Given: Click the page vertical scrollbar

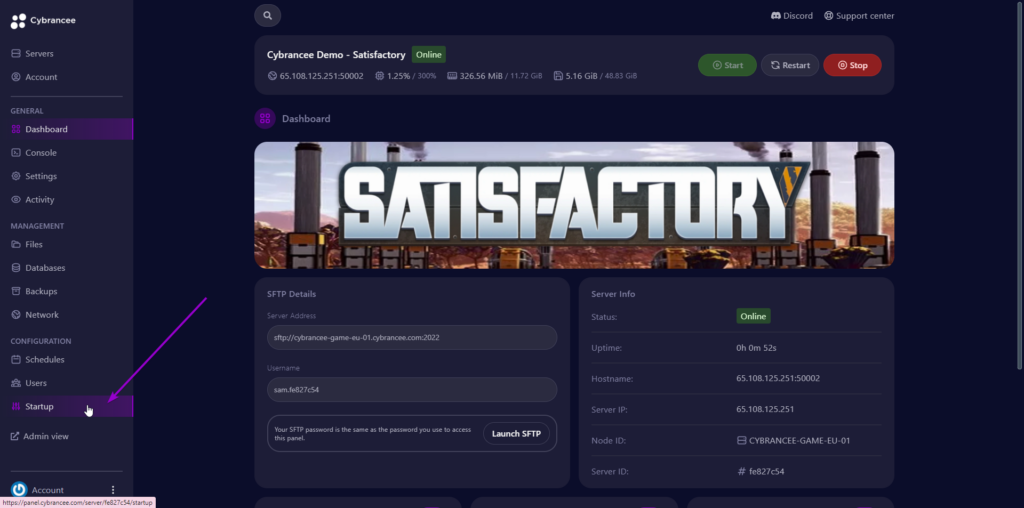Looking at the screenshot, I should (1020, 186).
